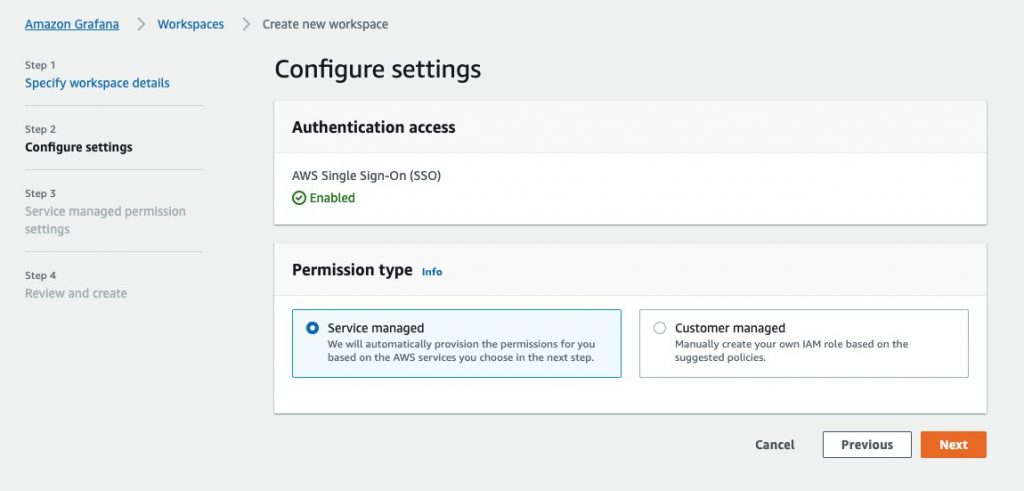Open Info link beside Permission type

pos(432,272)
